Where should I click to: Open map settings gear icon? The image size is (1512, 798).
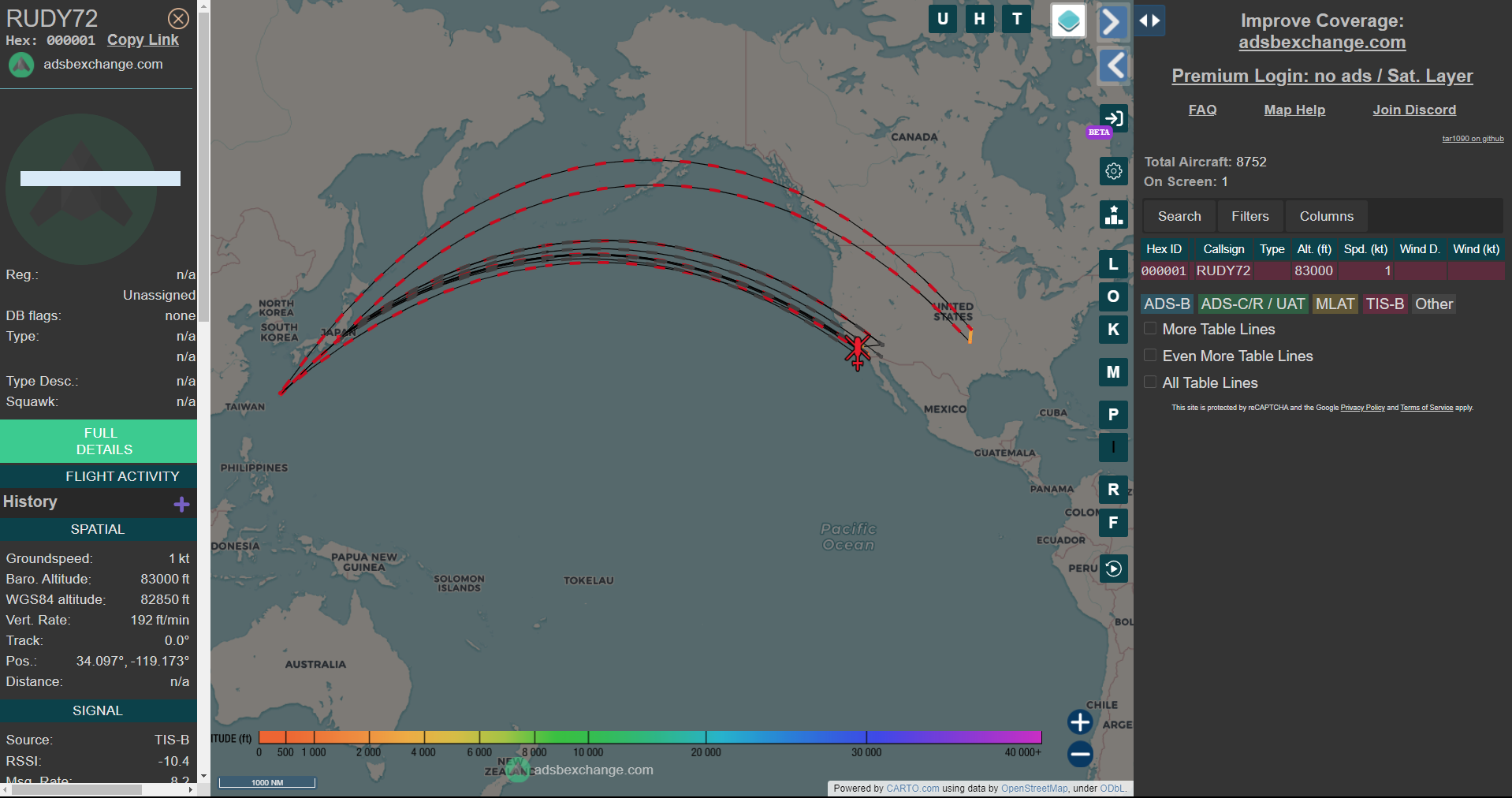pos(1114,171)
